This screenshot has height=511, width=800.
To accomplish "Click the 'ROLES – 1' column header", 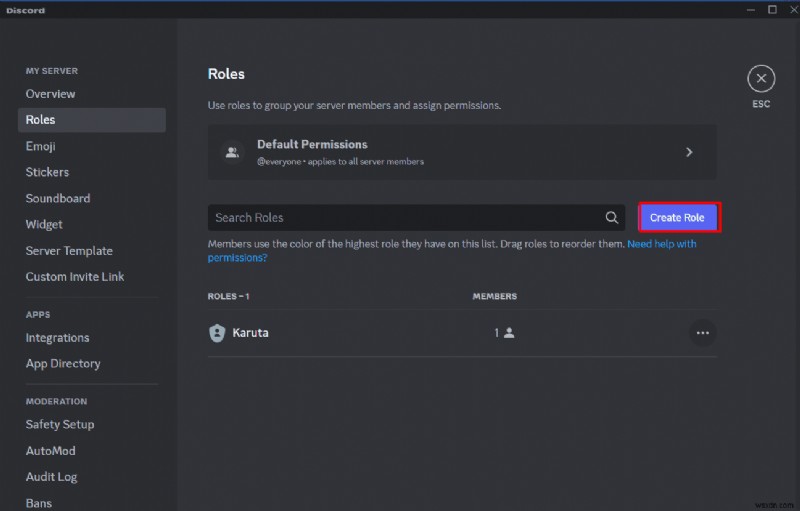I will (228, 296).
